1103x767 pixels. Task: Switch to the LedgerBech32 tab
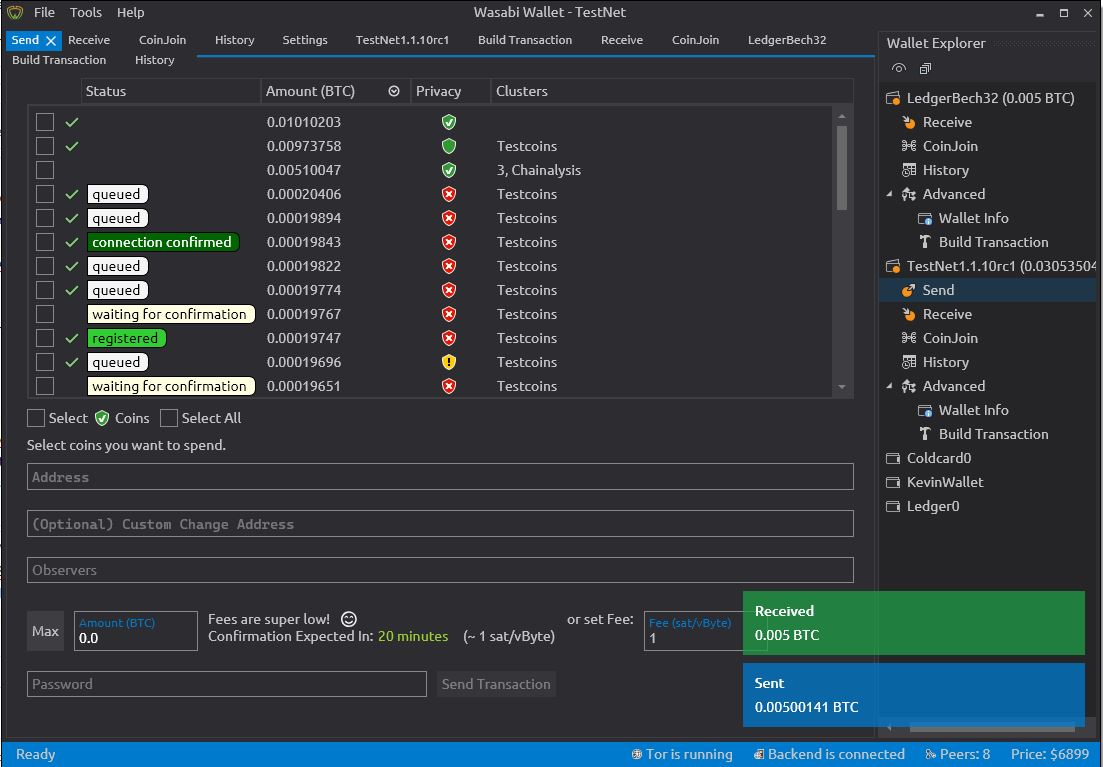click(786, 40)
